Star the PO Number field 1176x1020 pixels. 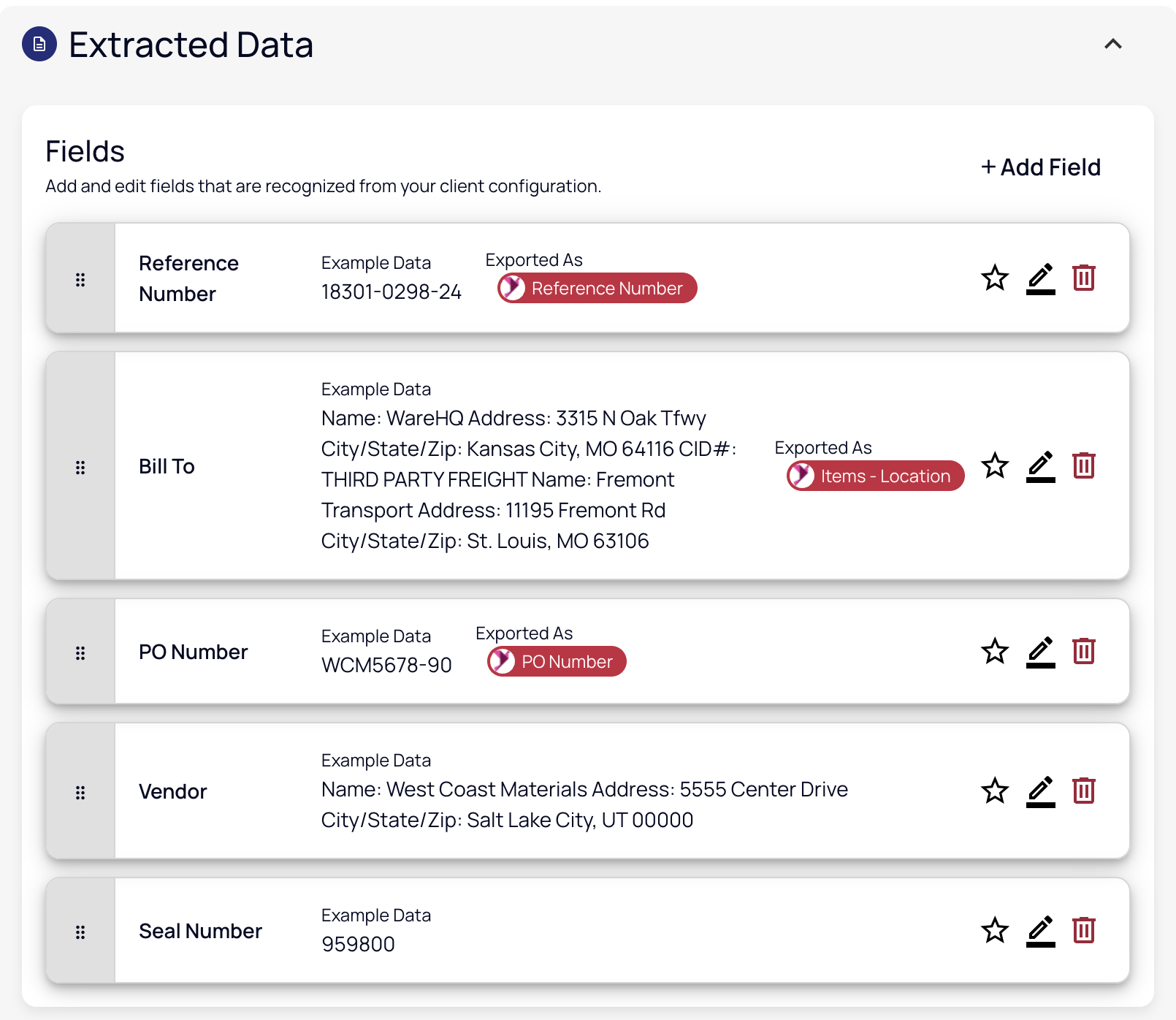coord(995,651)
